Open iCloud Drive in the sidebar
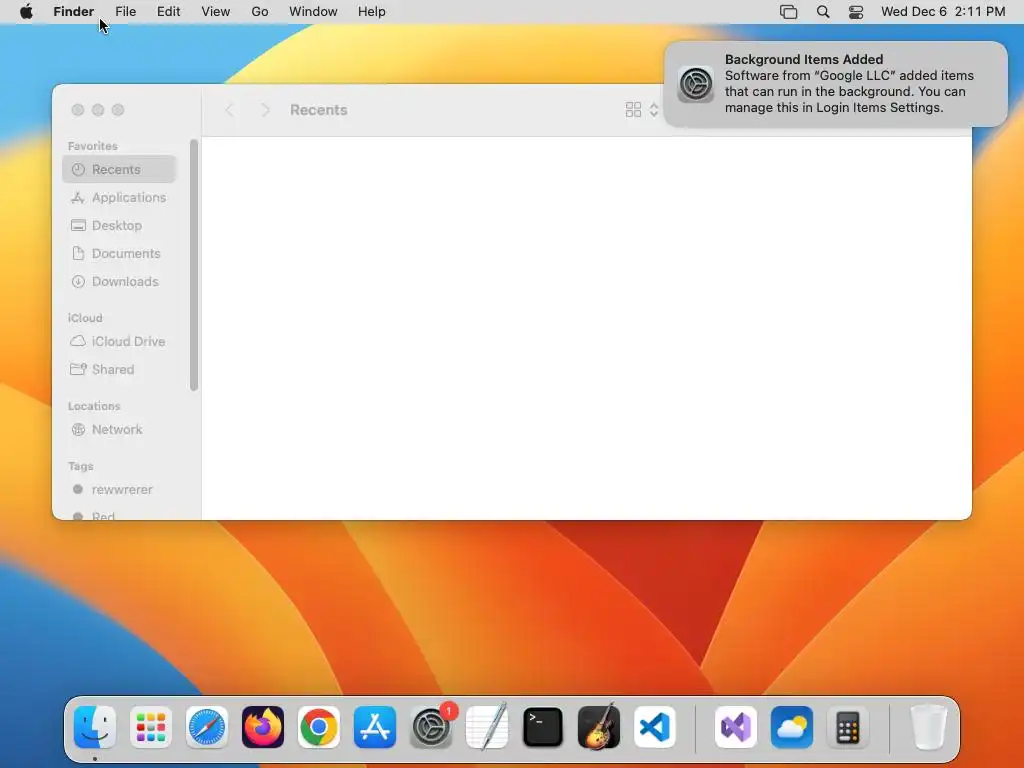Screen dimensions: 1024x768 point(120,341)
